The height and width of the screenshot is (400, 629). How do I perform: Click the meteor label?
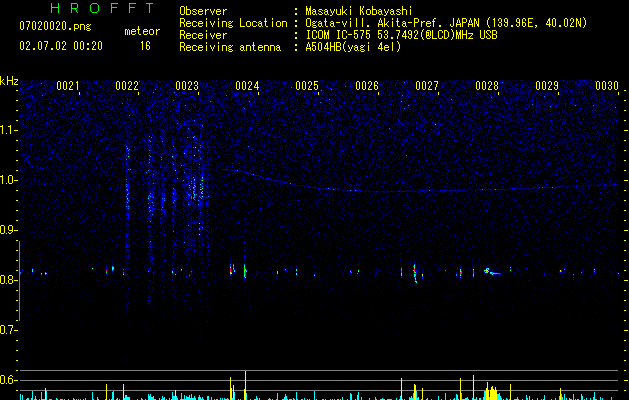click(142, 31)
